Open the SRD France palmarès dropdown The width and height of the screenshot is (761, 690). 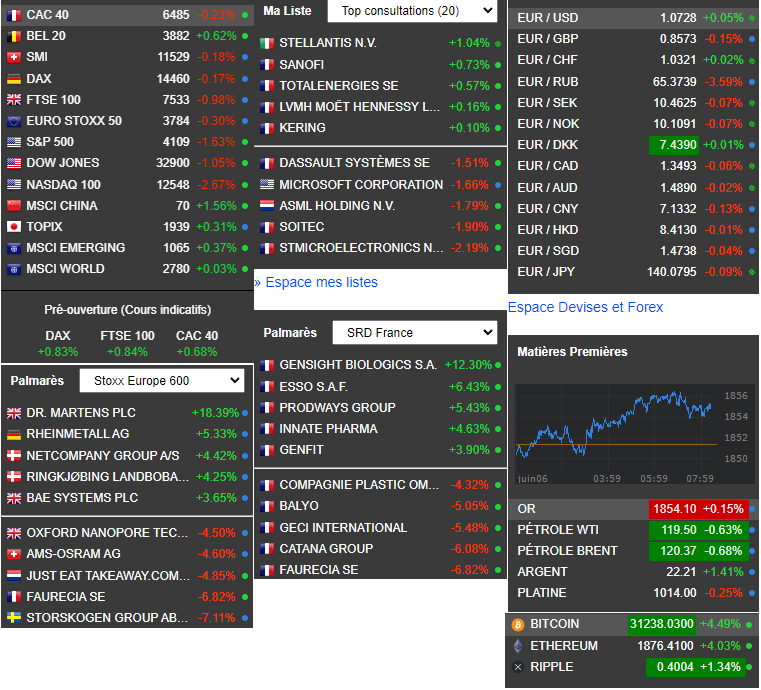tap(415, 333)
